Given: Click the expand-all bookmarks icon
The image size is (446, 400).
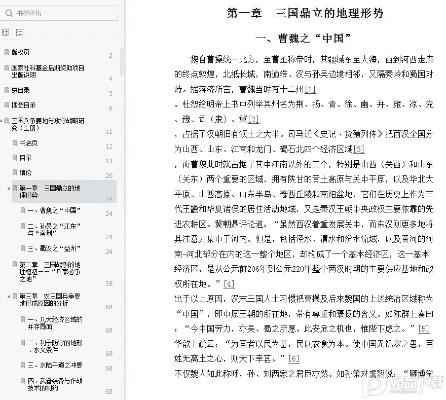Looking at the screenshot, I should tap(5, 32).
